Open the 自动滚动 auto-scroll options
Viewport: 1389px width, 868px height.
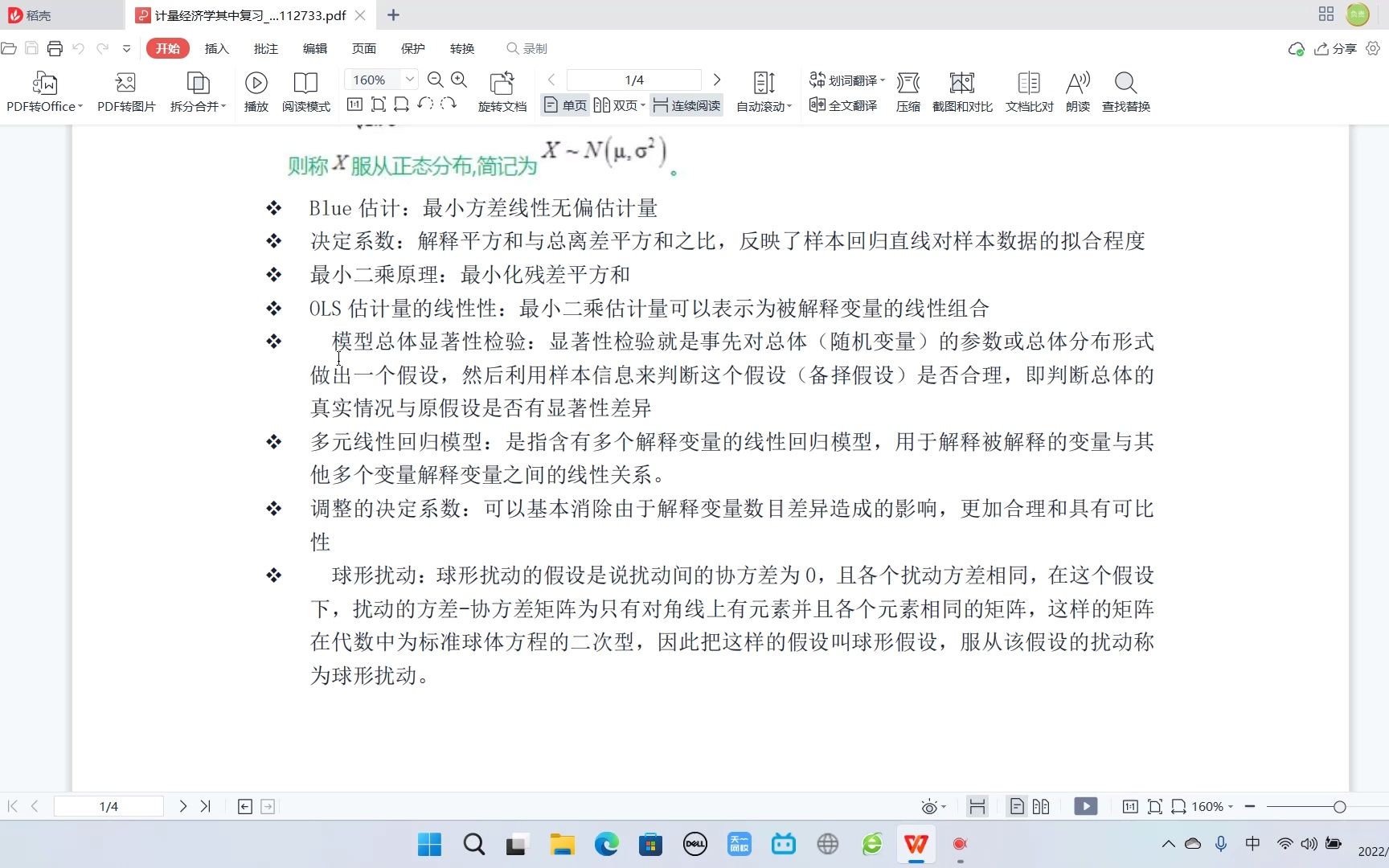tap(762, 91)
